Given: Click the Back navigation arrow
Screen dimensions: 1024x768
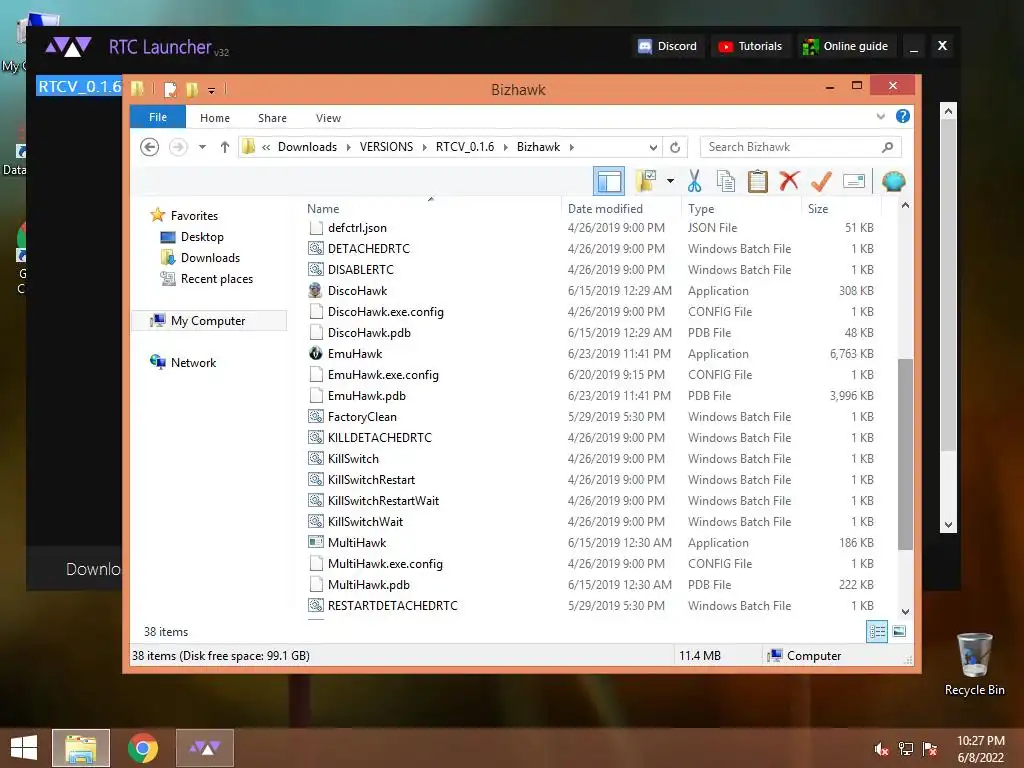Looking at the screenshot, I should point(150,147).
